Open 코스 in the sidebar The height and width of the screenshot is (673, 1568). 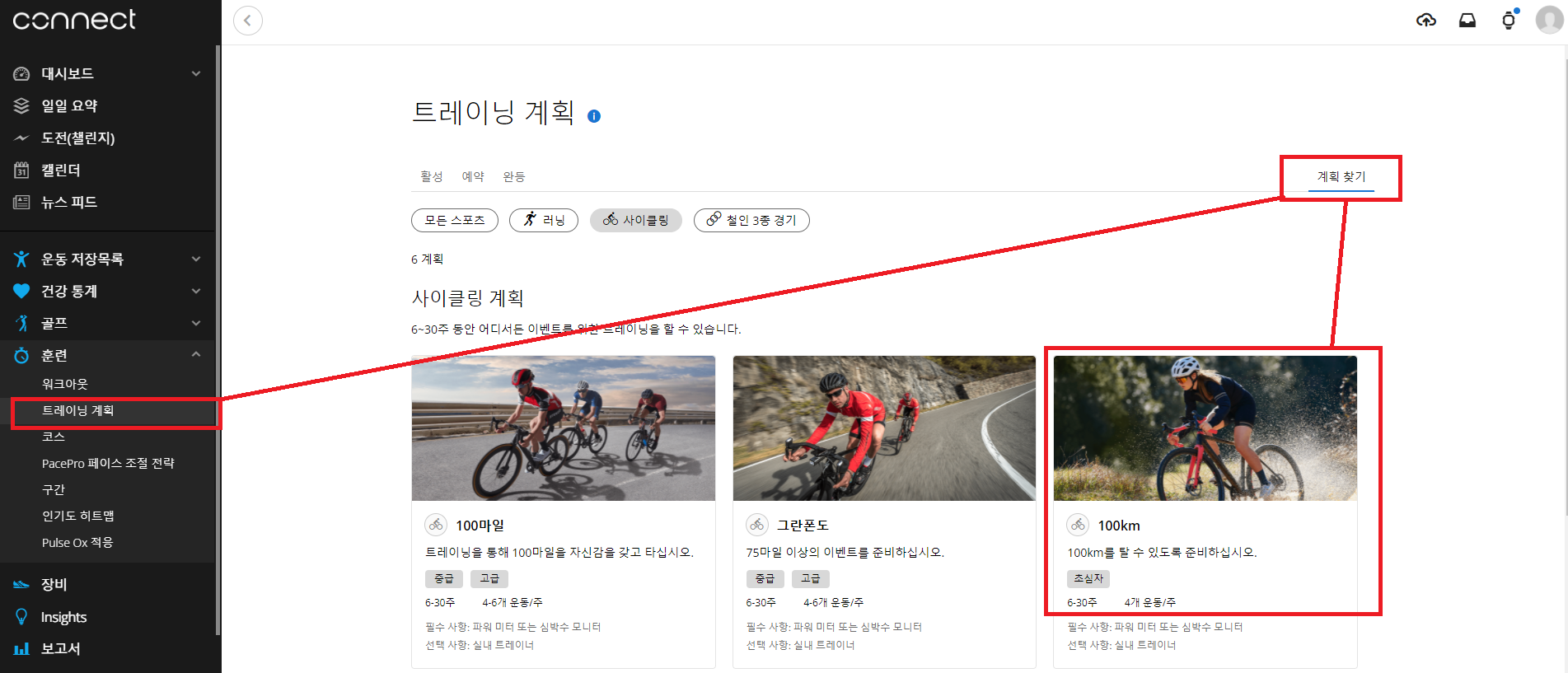click(x=54, y=437)
